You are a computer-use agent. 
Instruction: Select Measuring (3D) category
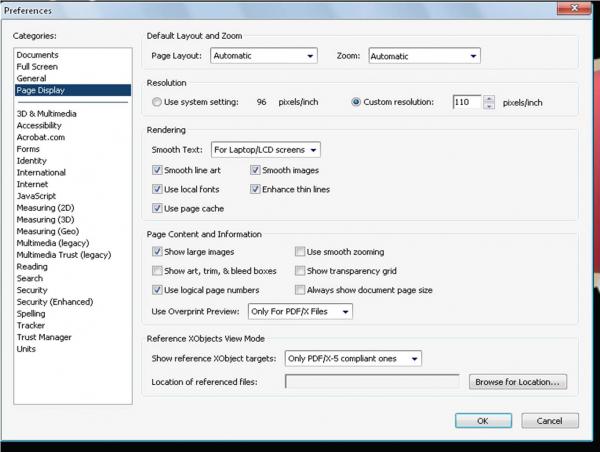pyautogui.click(x=45, y=220)
